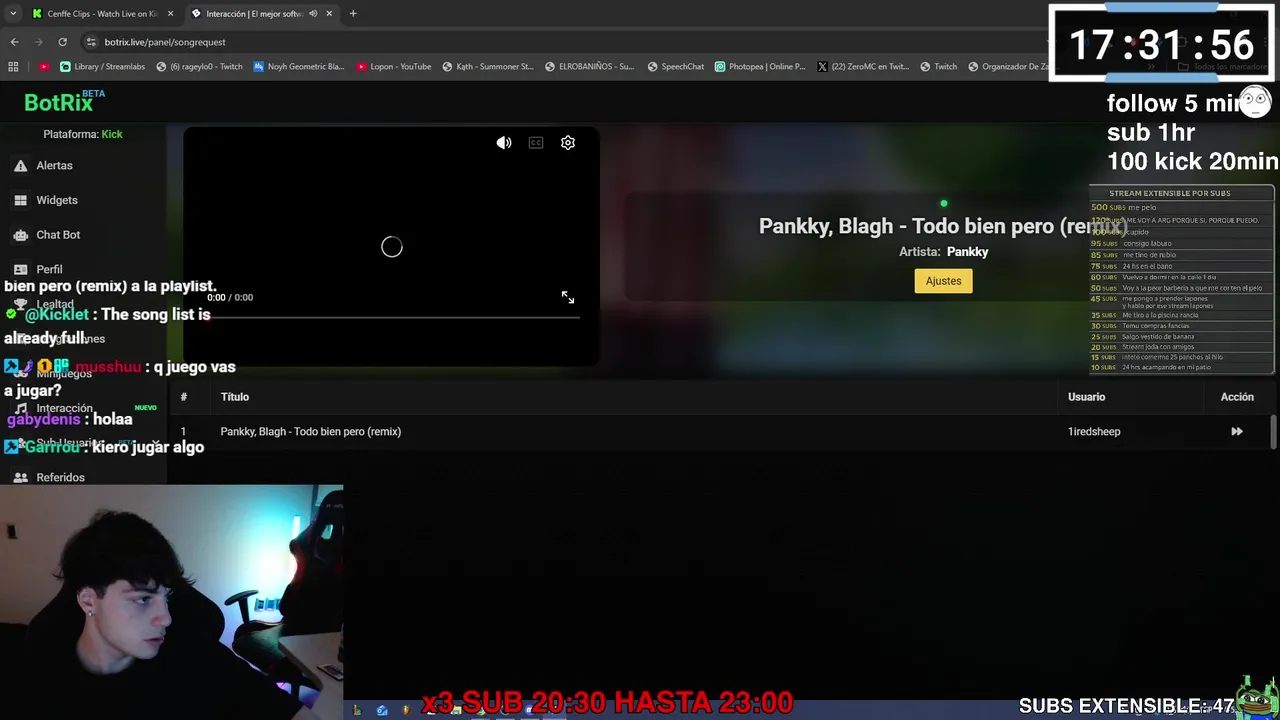
Task: Go forward in browser history
Action: click(39, 42)
